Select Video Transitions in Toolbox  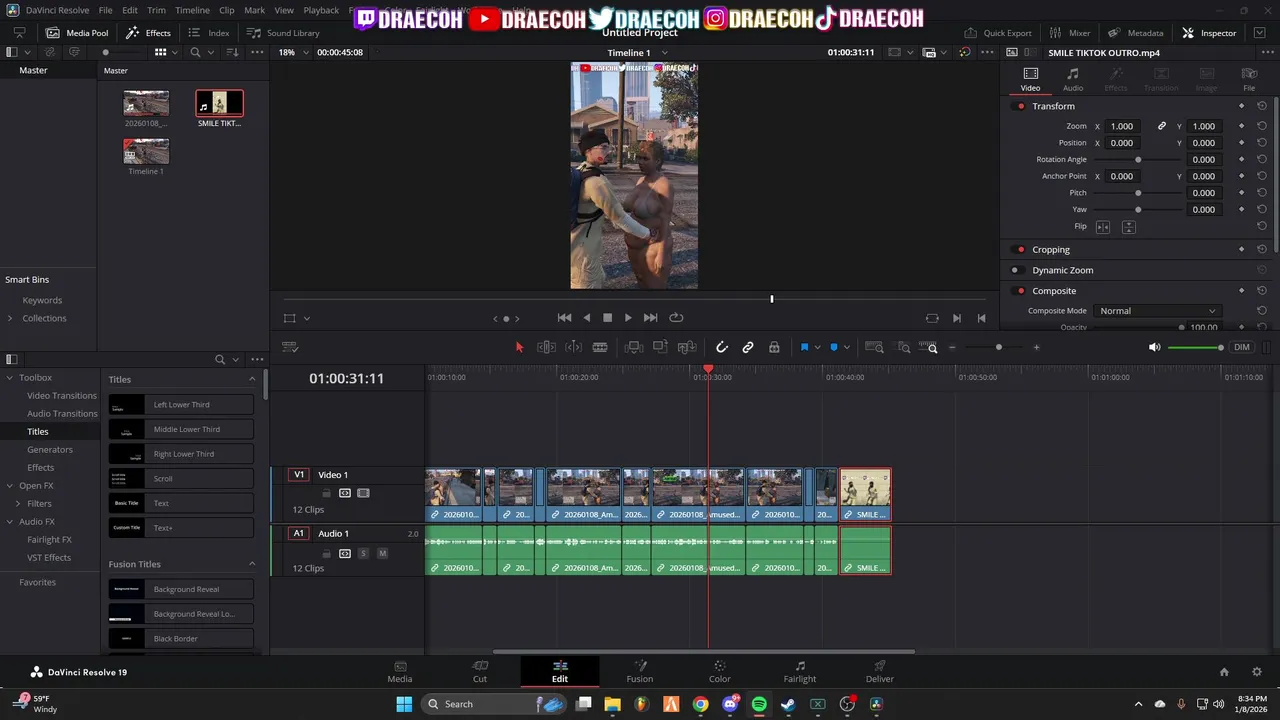(x=62, y=395)
